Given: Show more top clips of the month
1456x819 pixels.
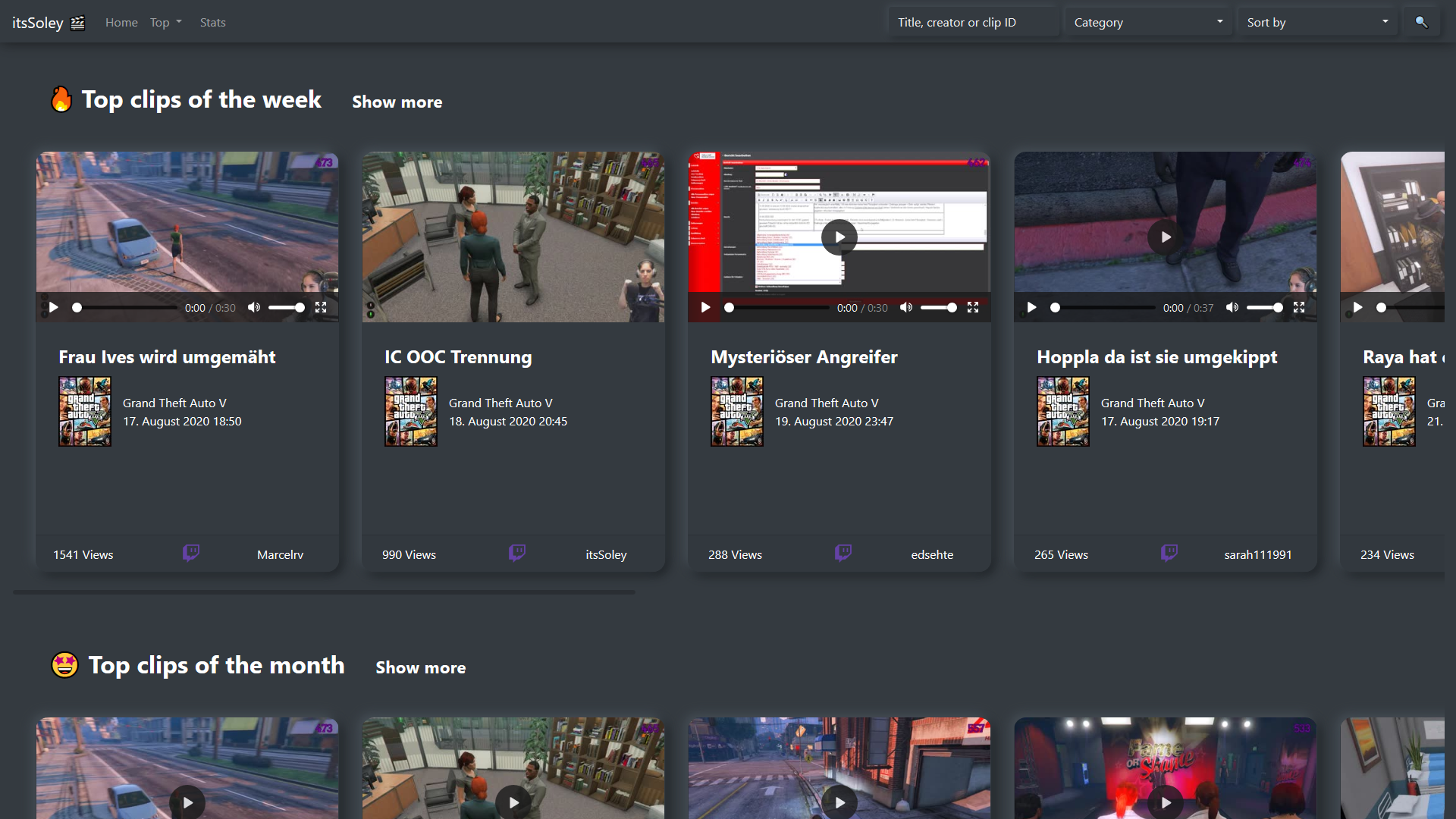Looking at the screenshot, I should tap(420, 667).
